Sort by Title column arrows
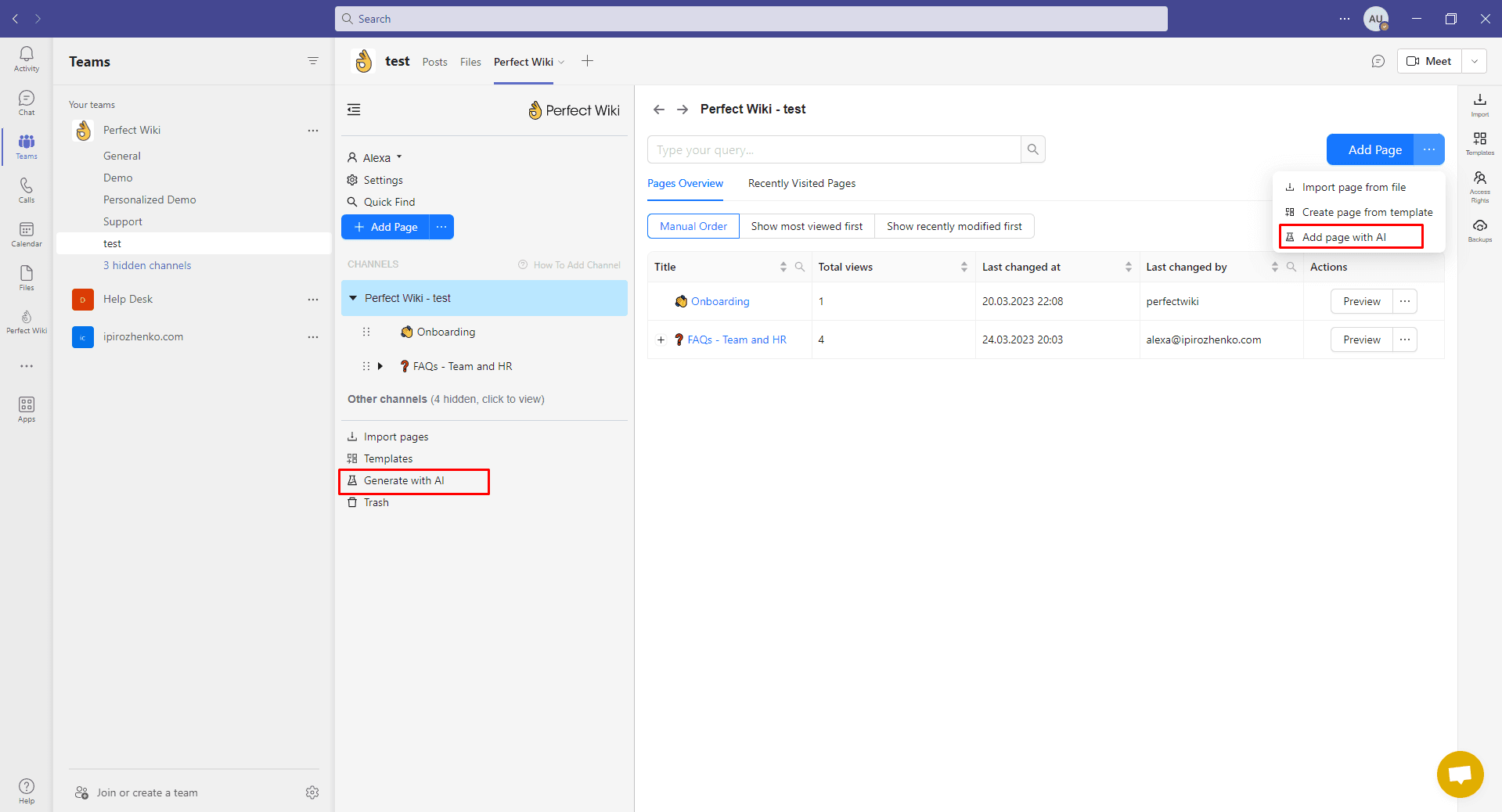Screen dimensions: 1502x812 click(783, 267)
